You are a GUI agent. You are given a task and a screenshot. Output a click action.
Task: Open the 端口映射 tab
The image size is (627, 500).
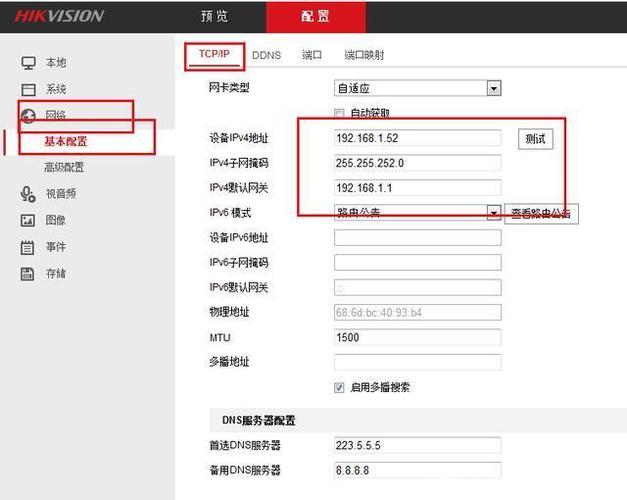364,55
